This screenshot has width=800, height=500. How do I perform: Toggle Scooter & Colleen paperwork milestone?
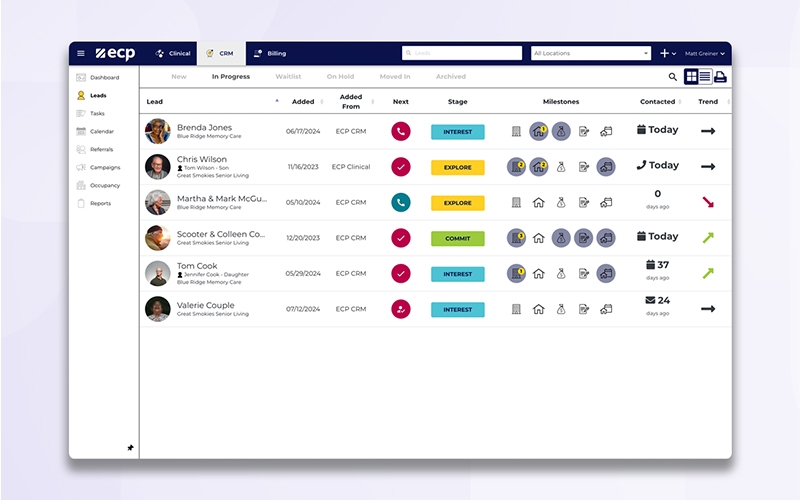[583, 238]
